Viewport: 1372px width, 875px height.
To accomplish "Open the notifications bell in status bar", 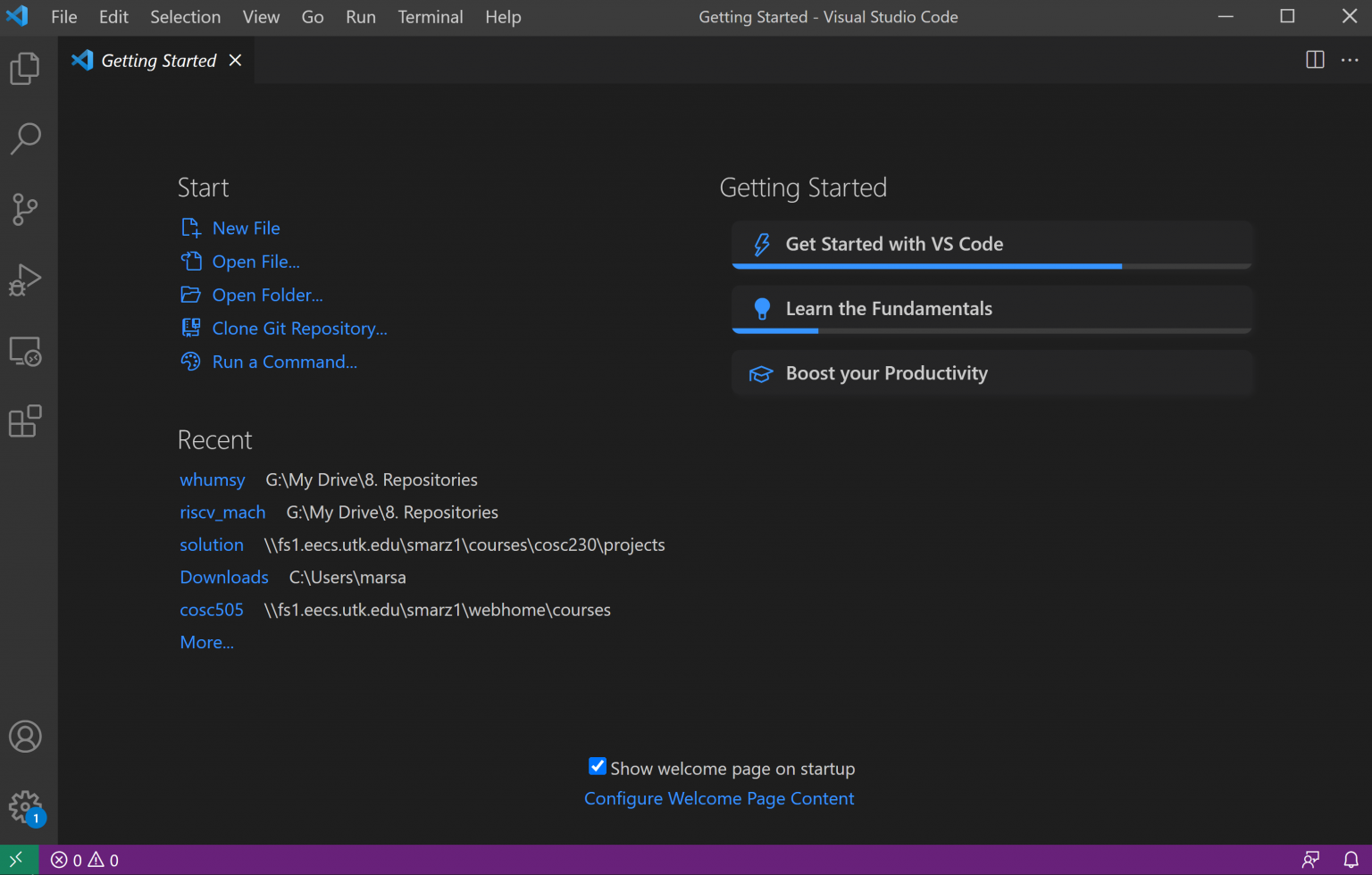I will click(1351, 860).
